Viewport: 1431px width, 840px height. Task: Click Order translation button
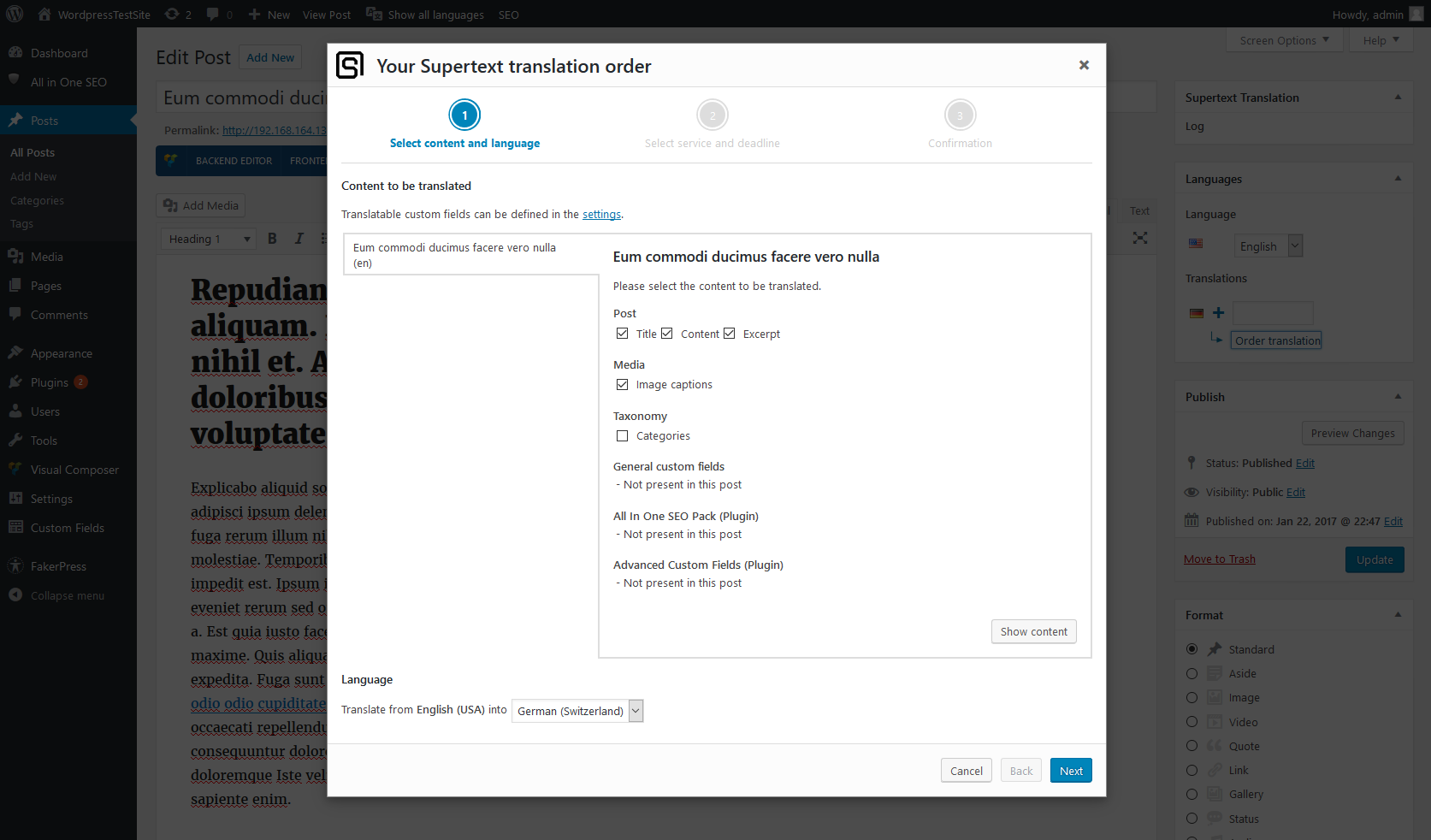tap(1277, 340)
